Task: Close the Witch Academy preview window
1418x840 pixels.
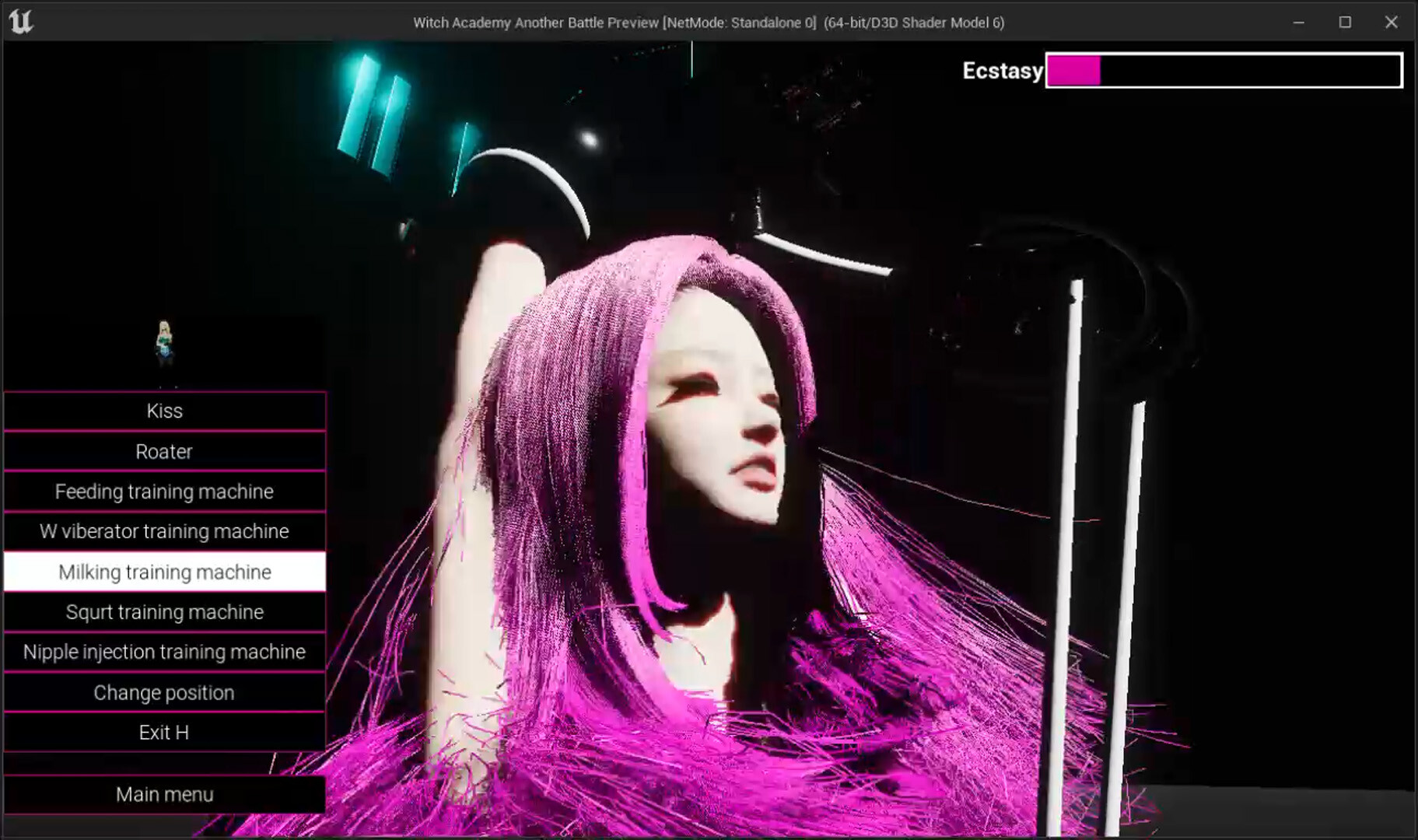Action: click(x=1391, y=23)
